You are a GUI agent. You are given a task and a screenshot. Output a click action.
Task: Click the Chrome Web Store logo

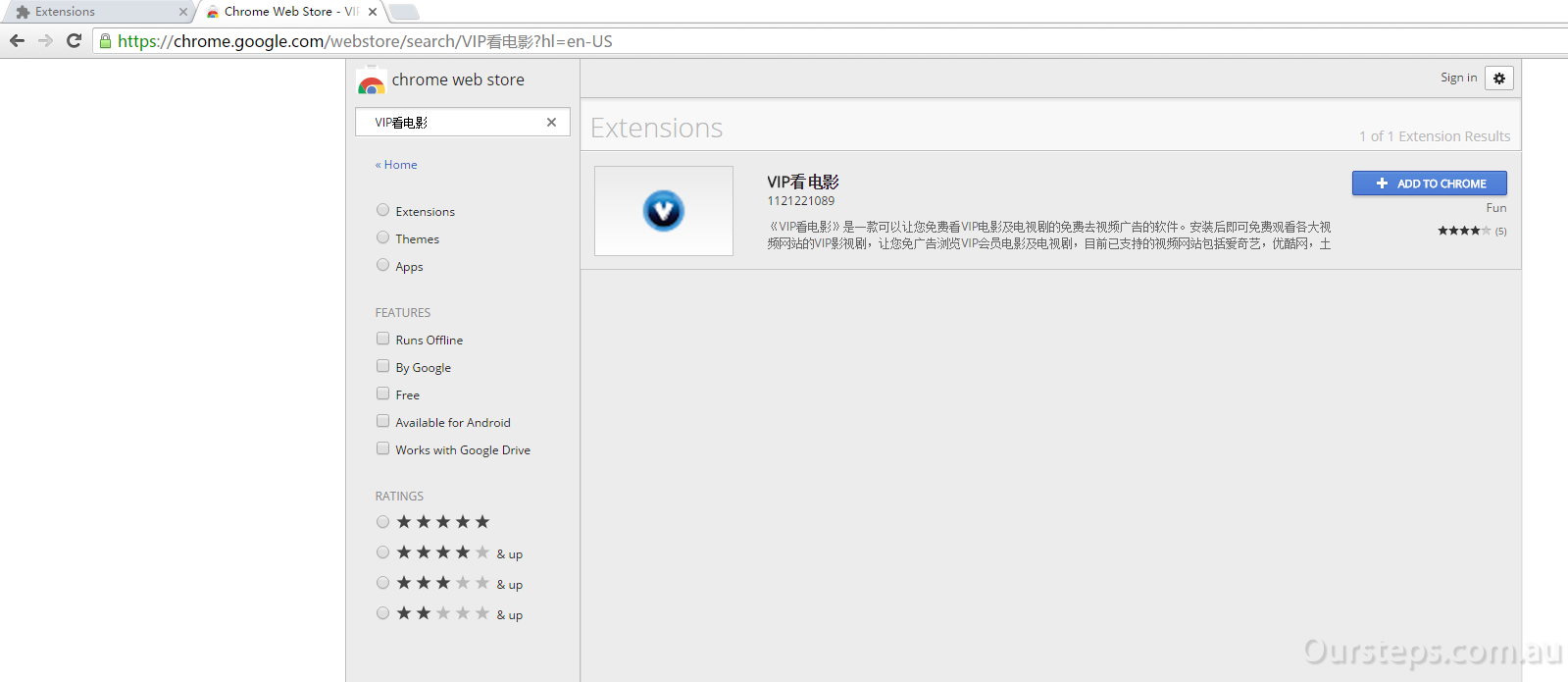coord(372,82)
